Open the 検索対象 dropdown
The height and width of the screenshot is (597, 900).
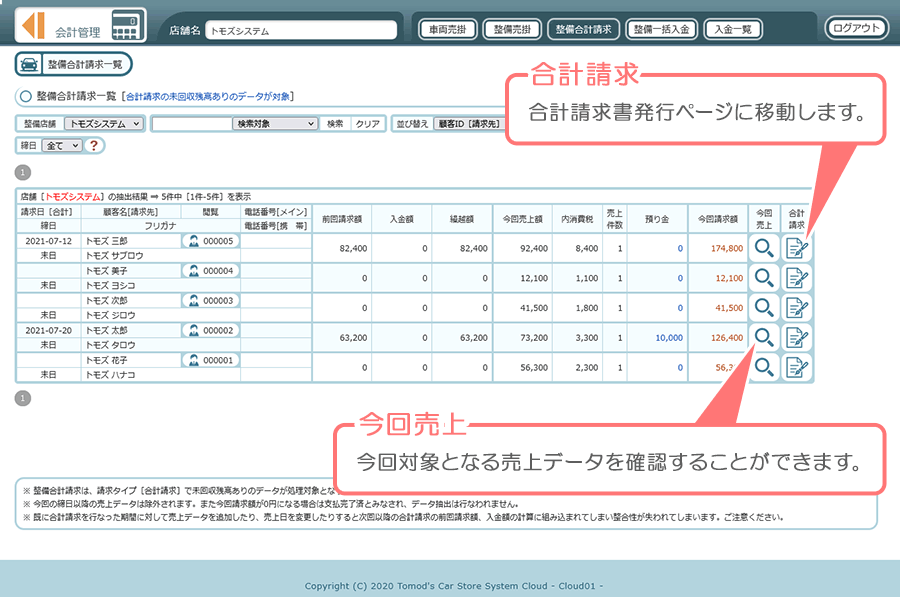[274, 123]
